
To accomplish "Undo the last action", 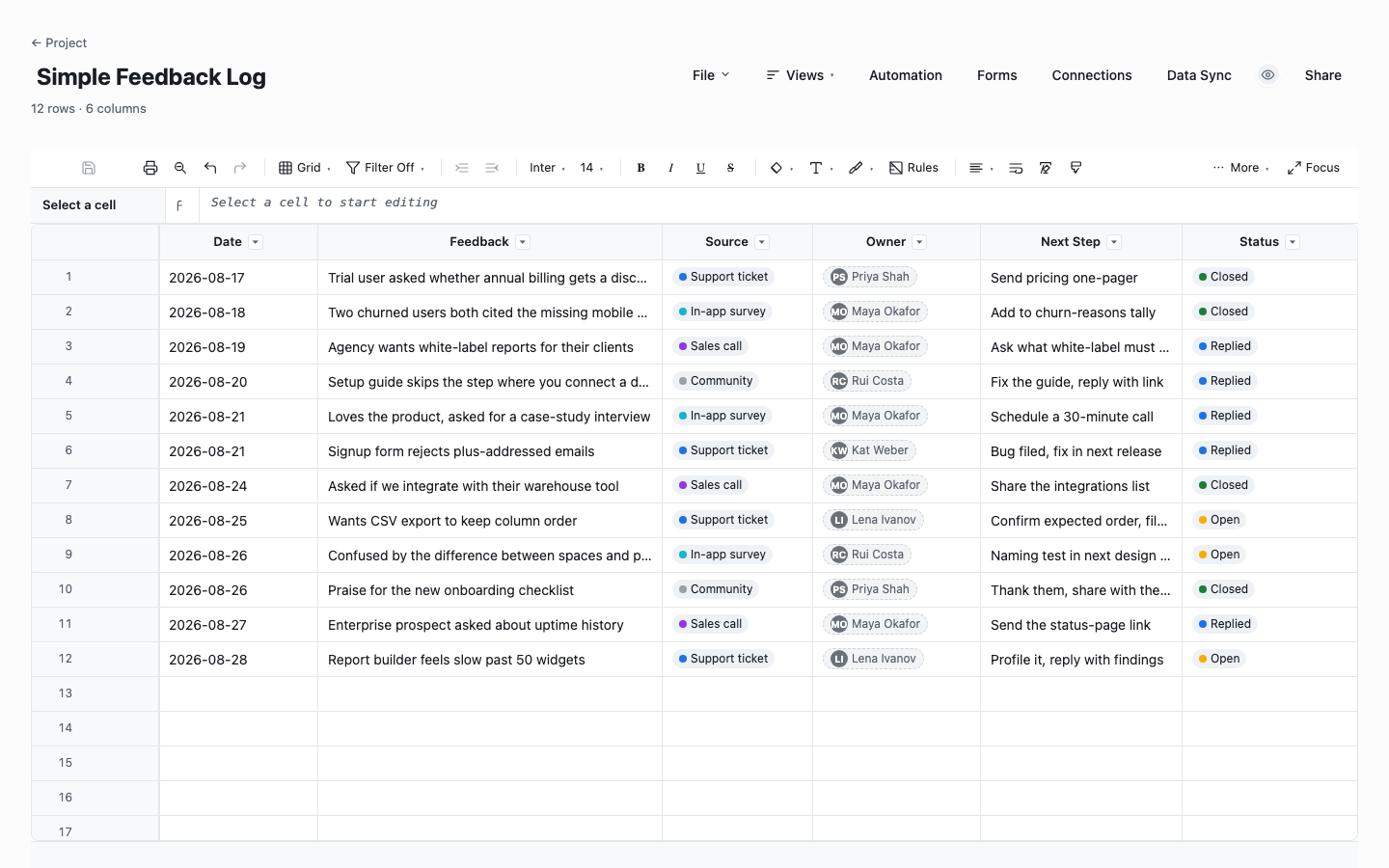I will pyautogui.click(x=210, y=168).
